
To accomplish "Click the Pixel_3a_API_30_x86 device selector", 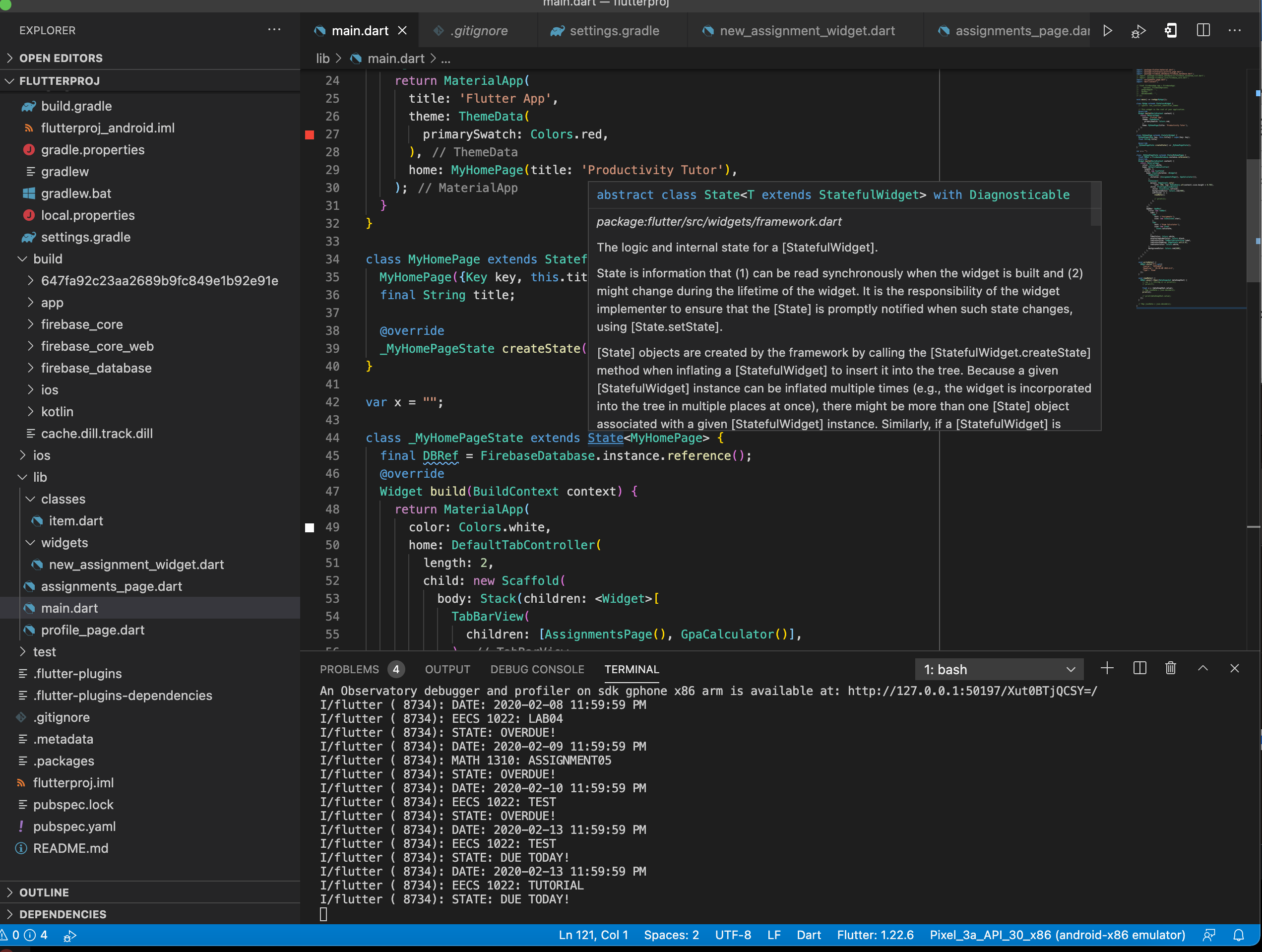I will click(1057, 936).
